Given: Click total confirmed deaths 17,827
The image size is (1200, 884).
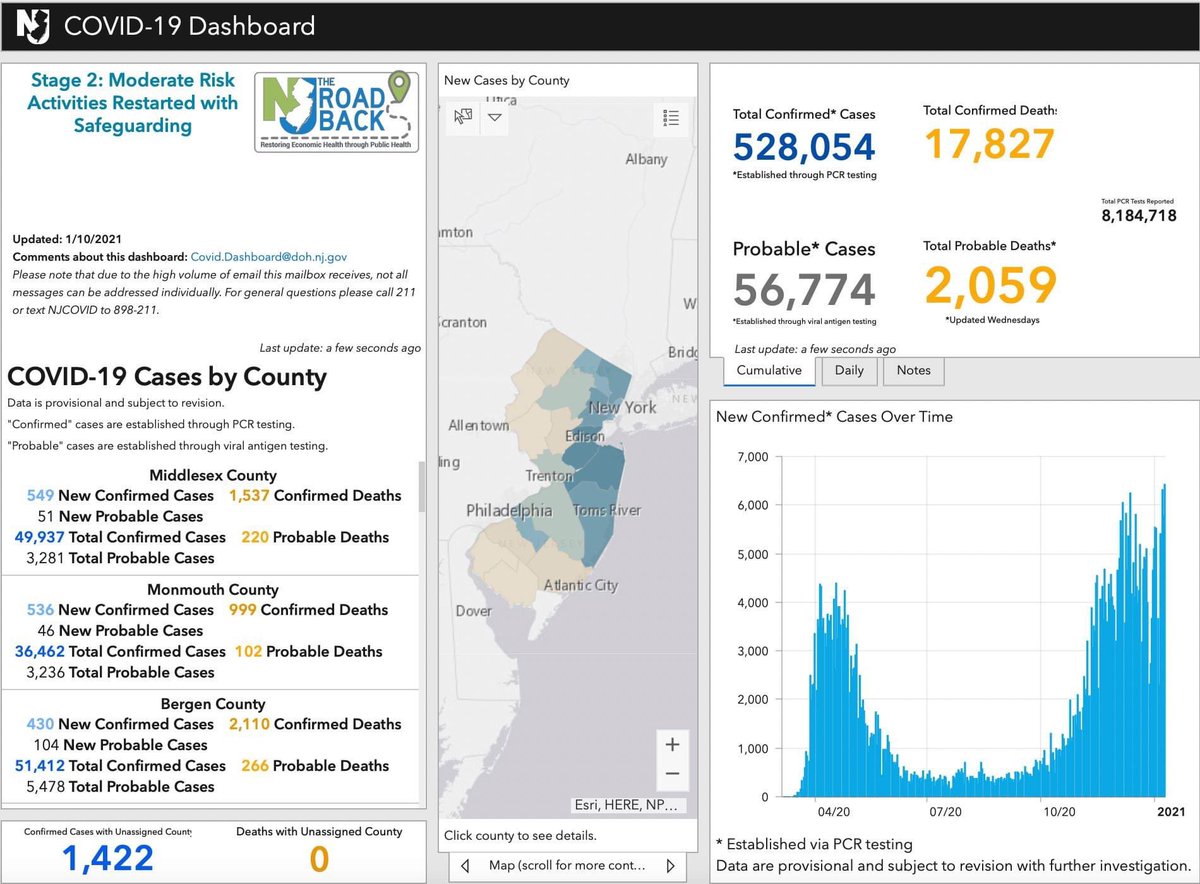Looking at the screenshot, I should [989, 144].
